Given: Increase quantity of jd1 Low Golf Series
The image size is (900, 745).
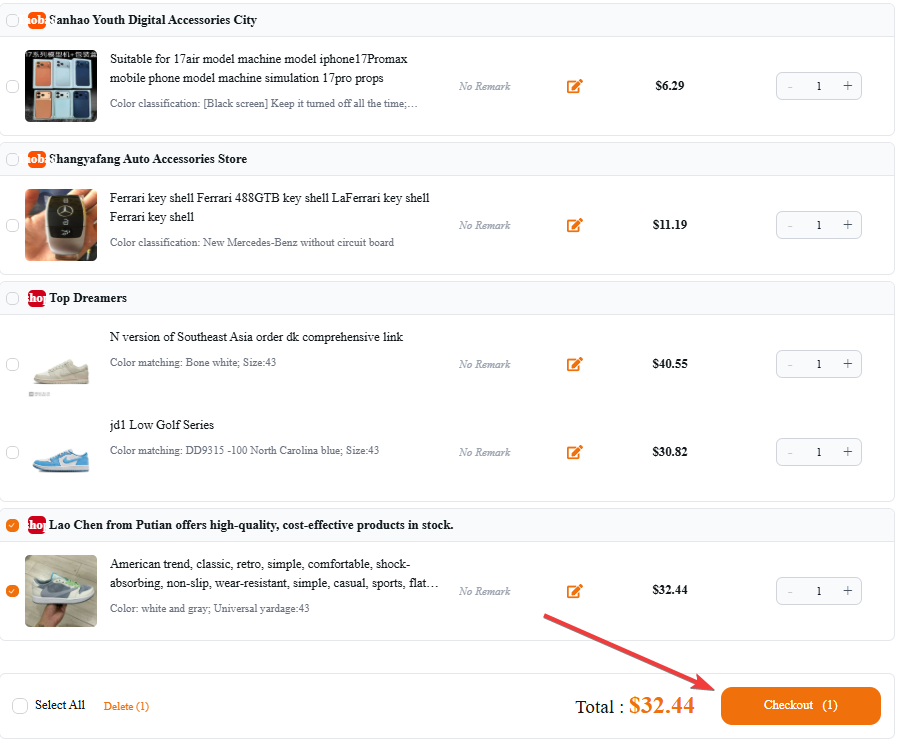Looking at the screenshot, I should point(847,452).
